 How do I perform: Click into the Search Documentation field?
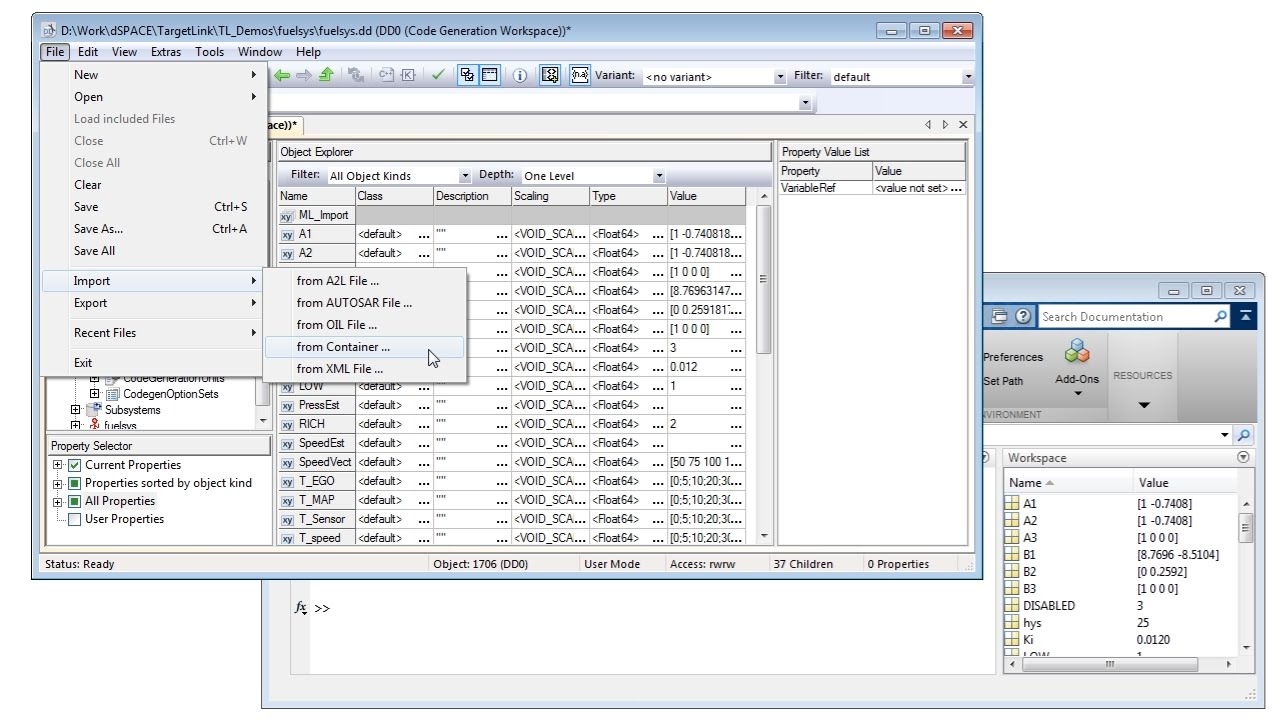[x=1125, y=317]
